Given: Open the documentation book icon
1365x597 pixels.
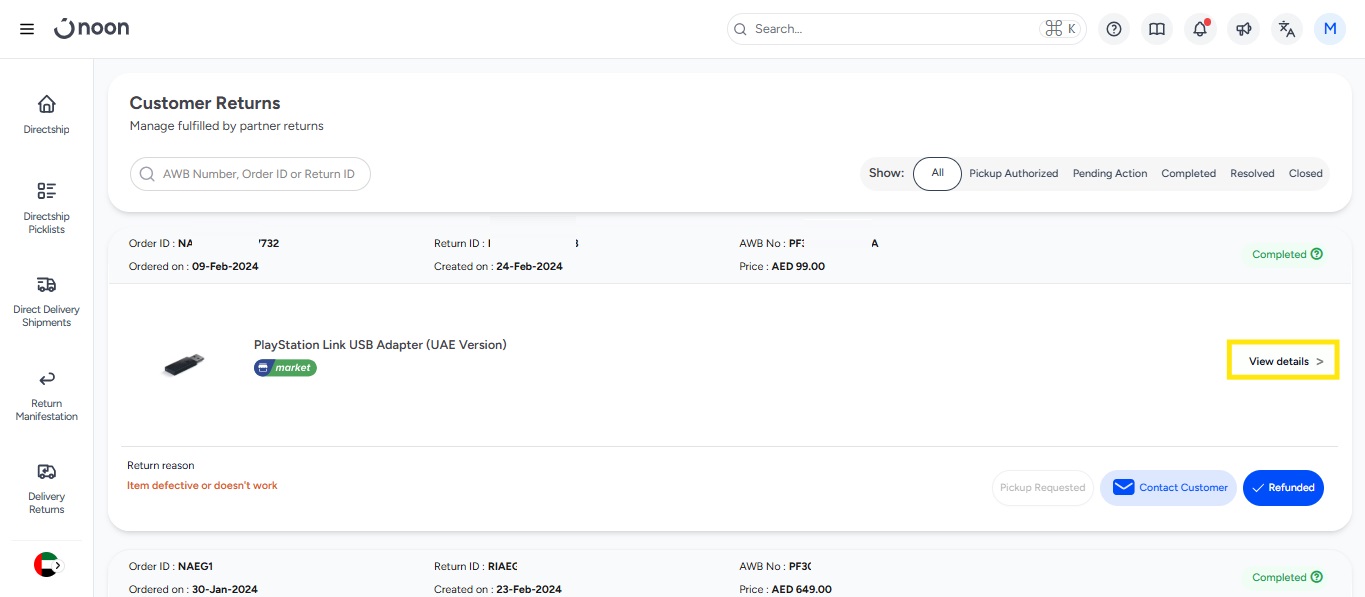Looking at the screenshot, I should [1157, 29].
